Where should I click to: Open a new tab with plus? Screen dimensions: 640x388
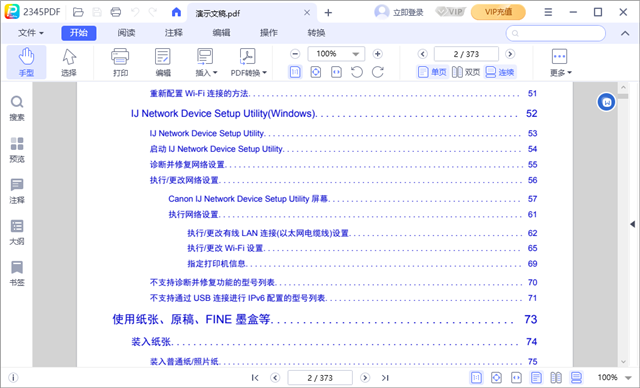click(x=328, y=13)
